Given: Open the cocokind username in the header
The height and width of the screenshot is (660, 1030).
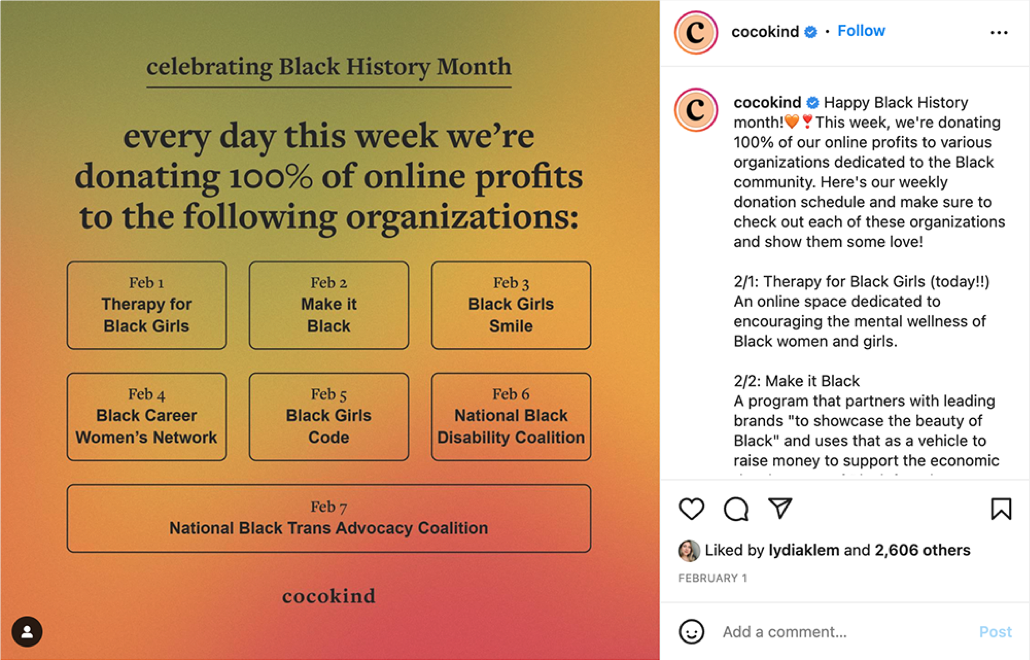Looking at the screenshot, I should (765, 32).
